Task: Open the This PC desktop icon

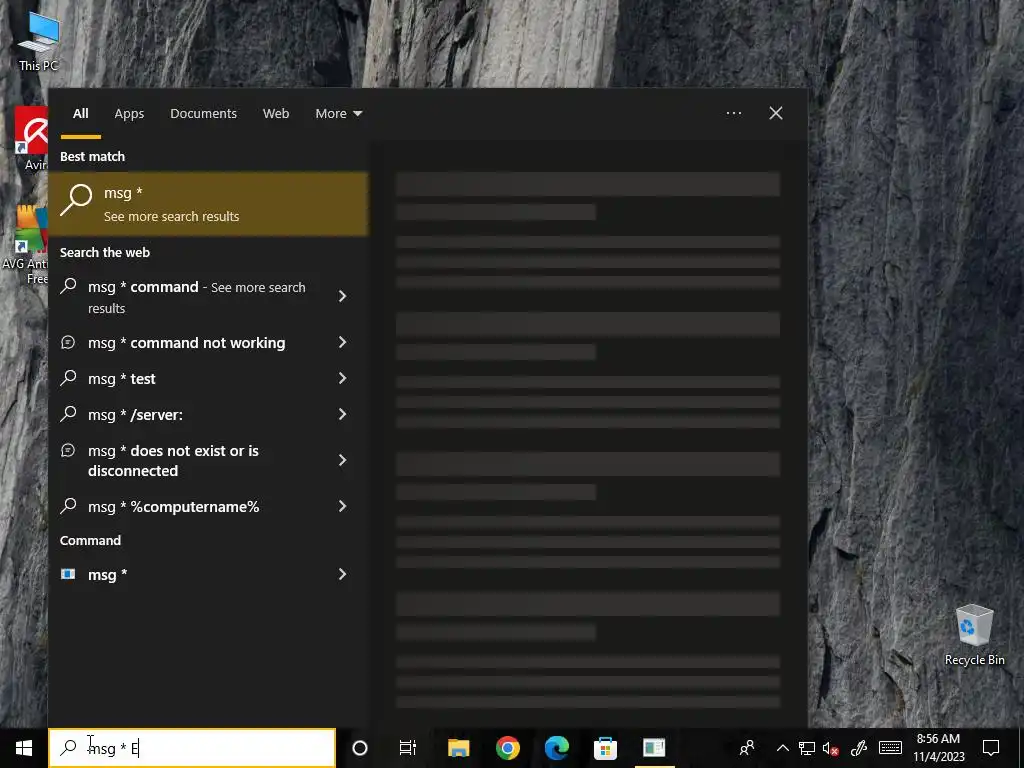Action: [x=39, y=39]
